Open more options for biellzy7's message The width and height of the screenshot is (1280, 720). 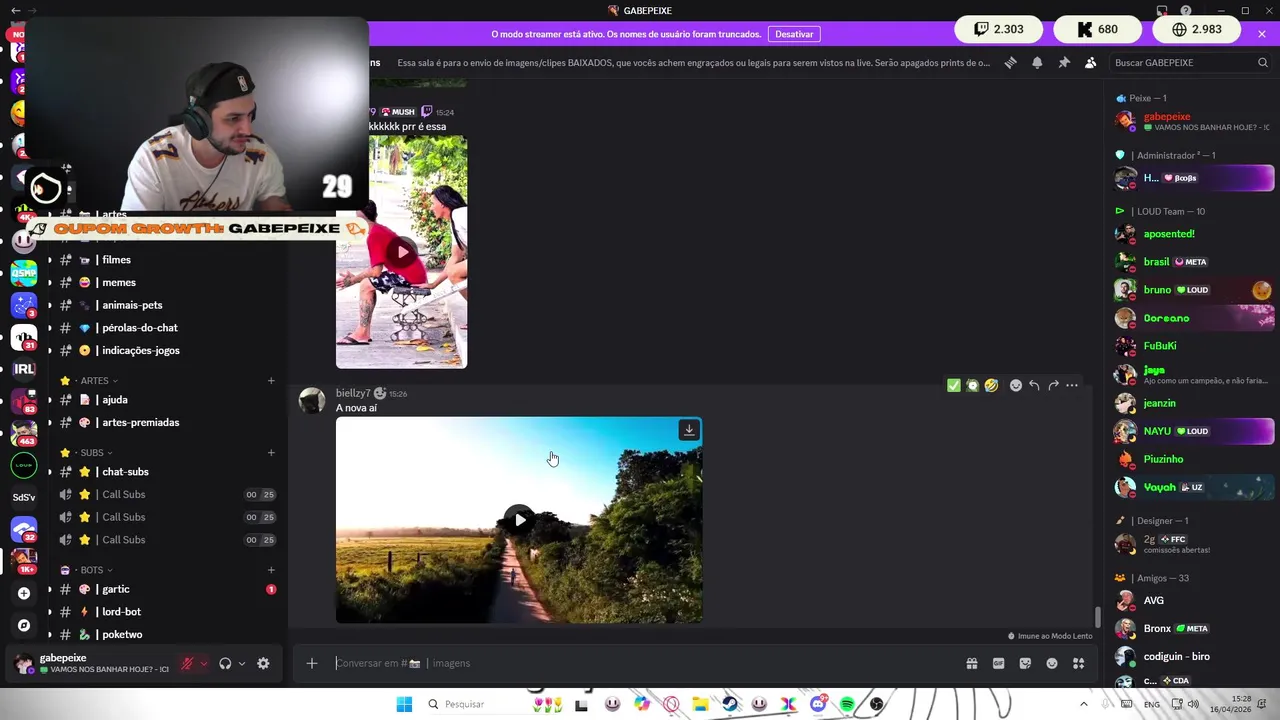[x=1072, y=385]
